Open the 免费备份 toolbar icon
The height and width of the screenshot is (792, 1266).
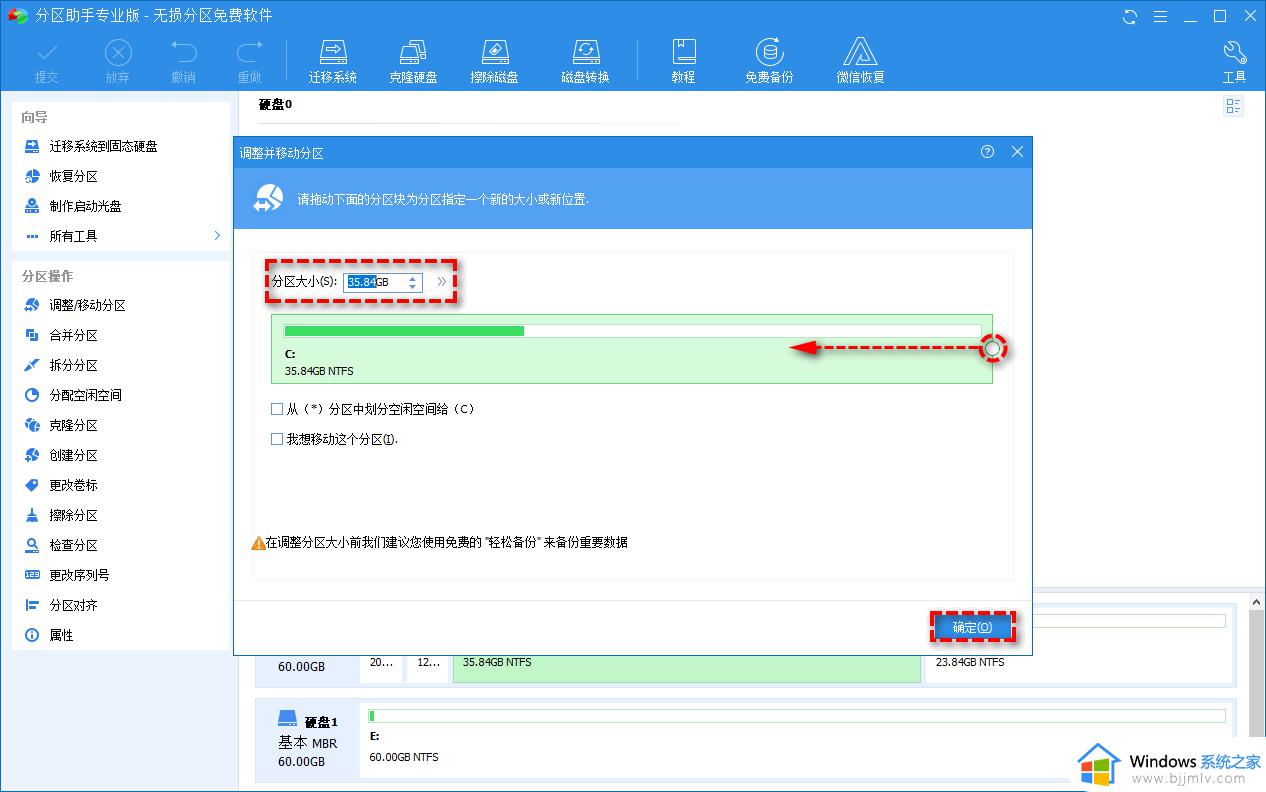click(x=769, y=60)
